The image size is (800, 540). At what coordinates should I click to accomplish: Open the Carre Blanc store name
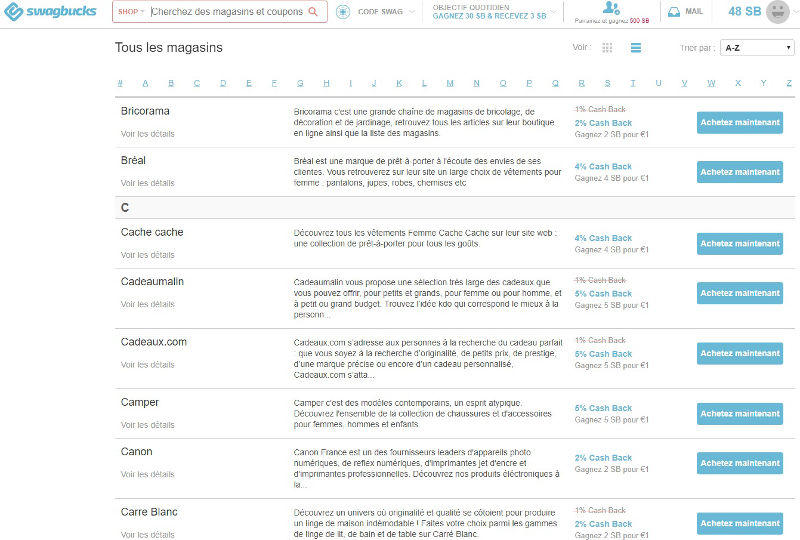pos(149,512)
